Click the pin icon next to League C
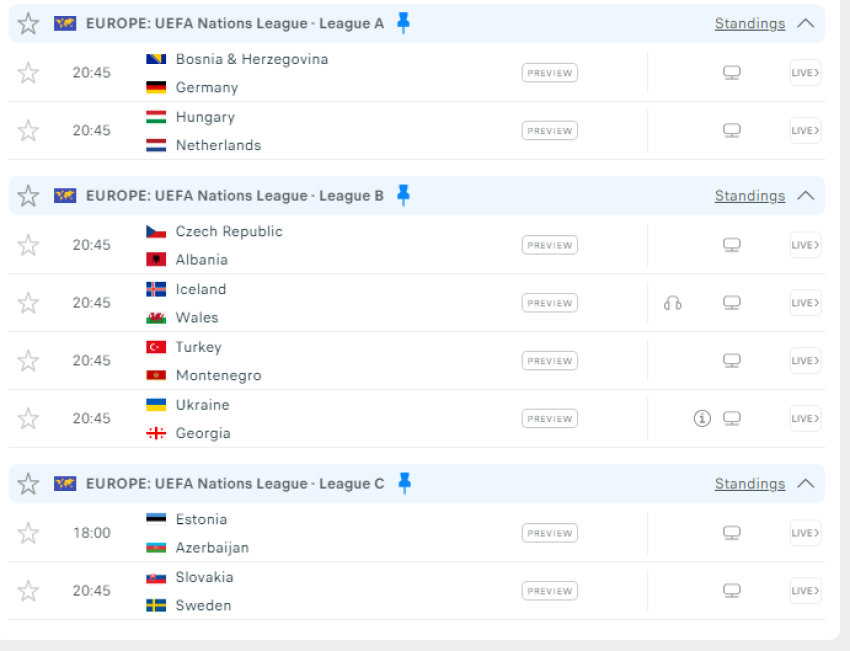 click(403, 483)
